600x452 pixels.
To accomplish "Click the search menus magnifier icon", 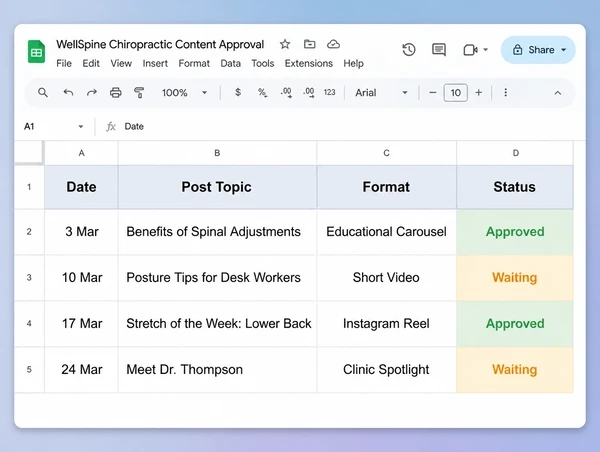I will pos(43,93).
